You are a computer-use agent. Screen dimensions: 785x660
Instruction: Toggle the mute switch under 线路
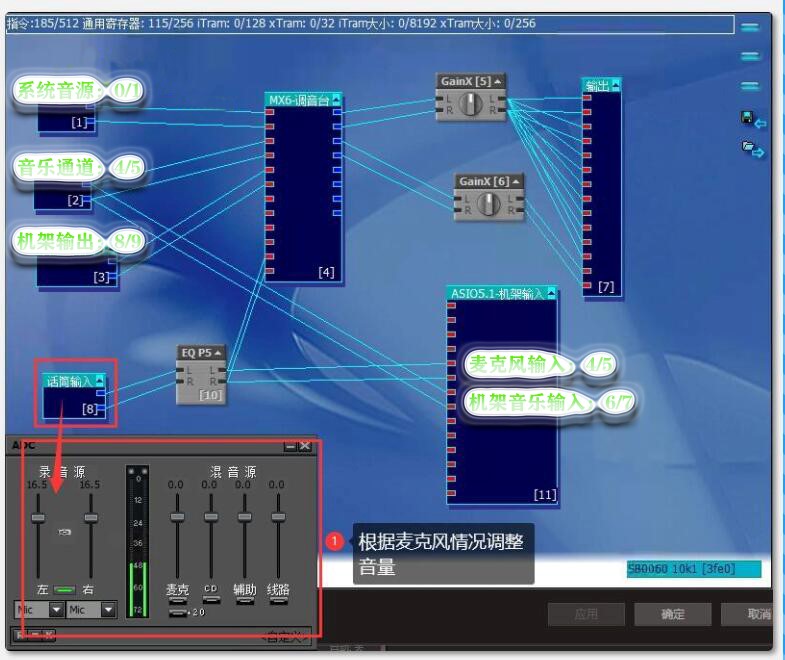[x=278, y=600]
